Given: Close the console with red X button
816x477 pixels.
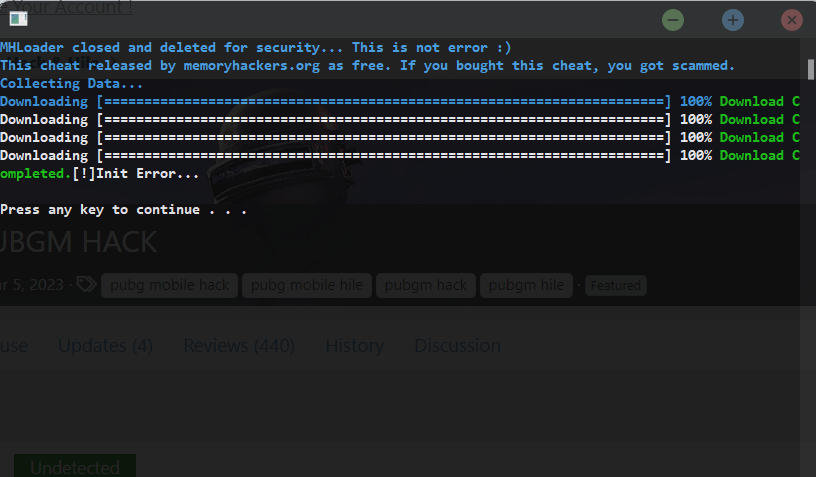Looking at the screenshot, I should (792, 20).
